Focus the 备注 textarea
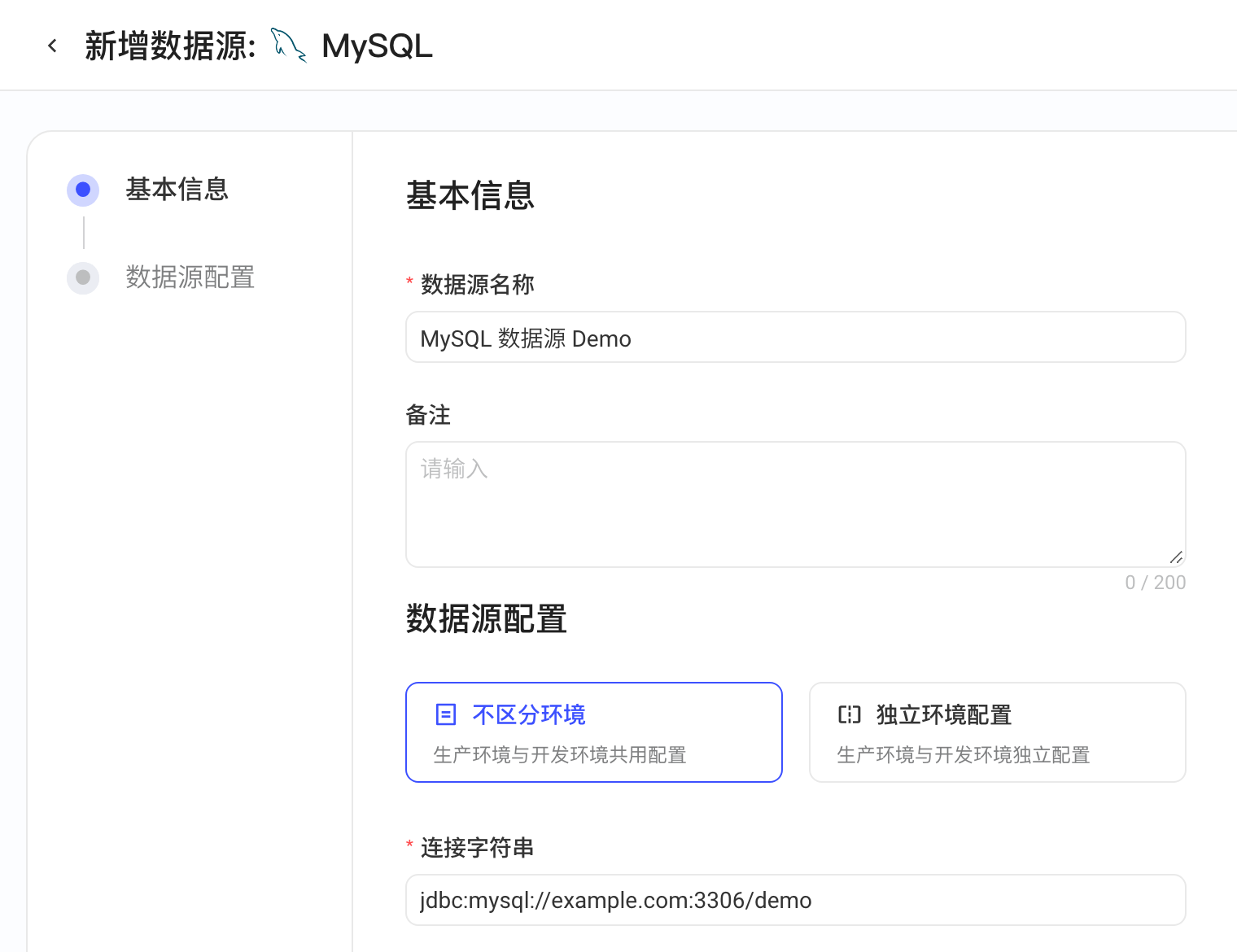 (x=796, y=504)
